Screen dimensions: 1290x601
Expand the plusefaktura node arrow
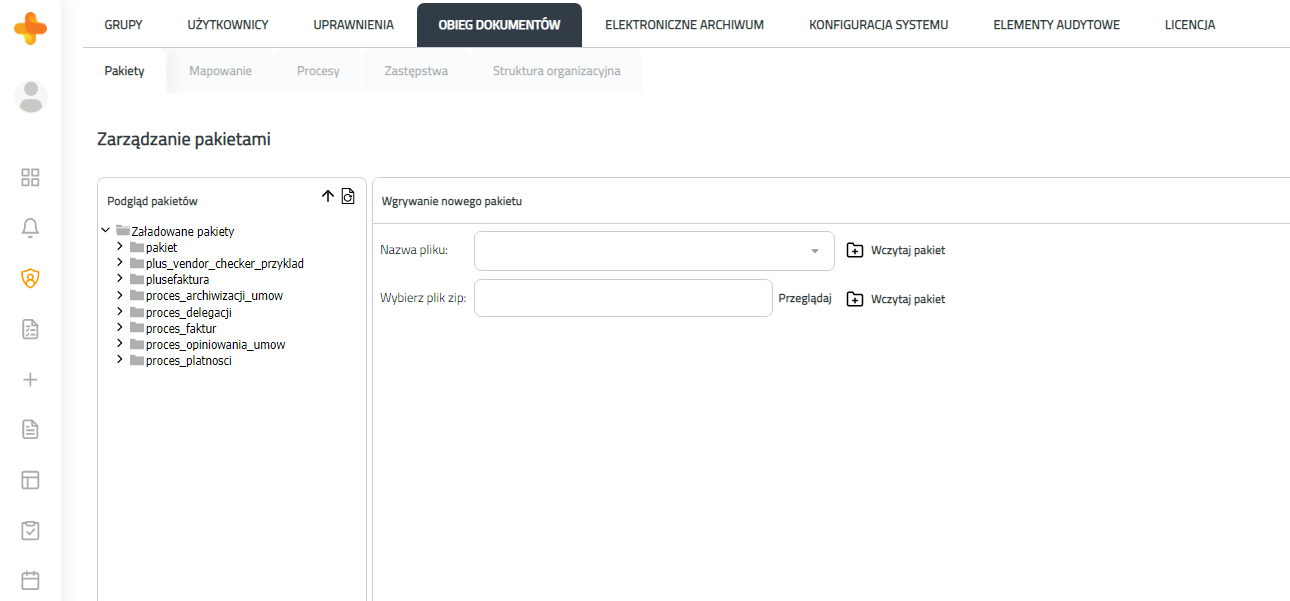pos(120,279)
